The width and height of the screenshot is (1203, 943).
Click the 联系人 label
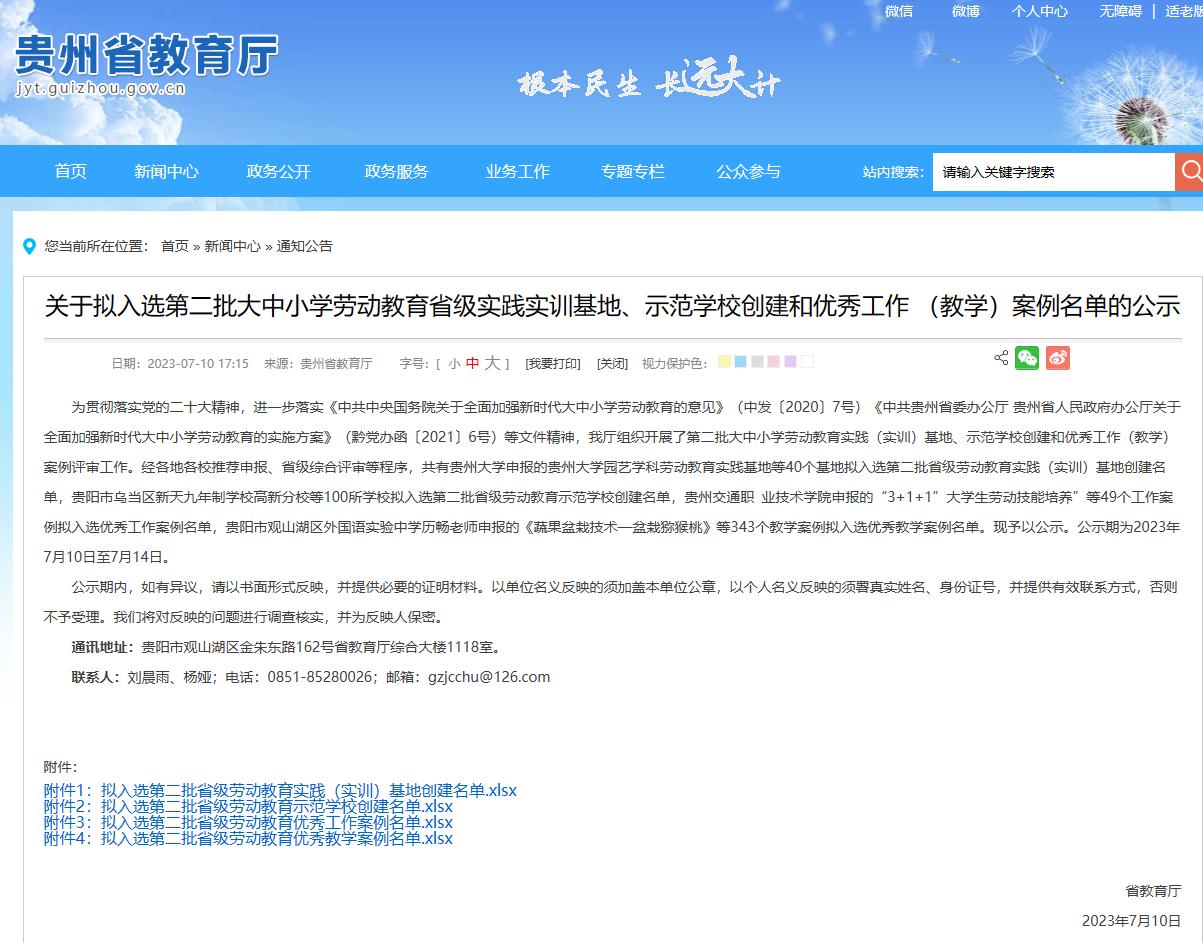click(95, 677)
